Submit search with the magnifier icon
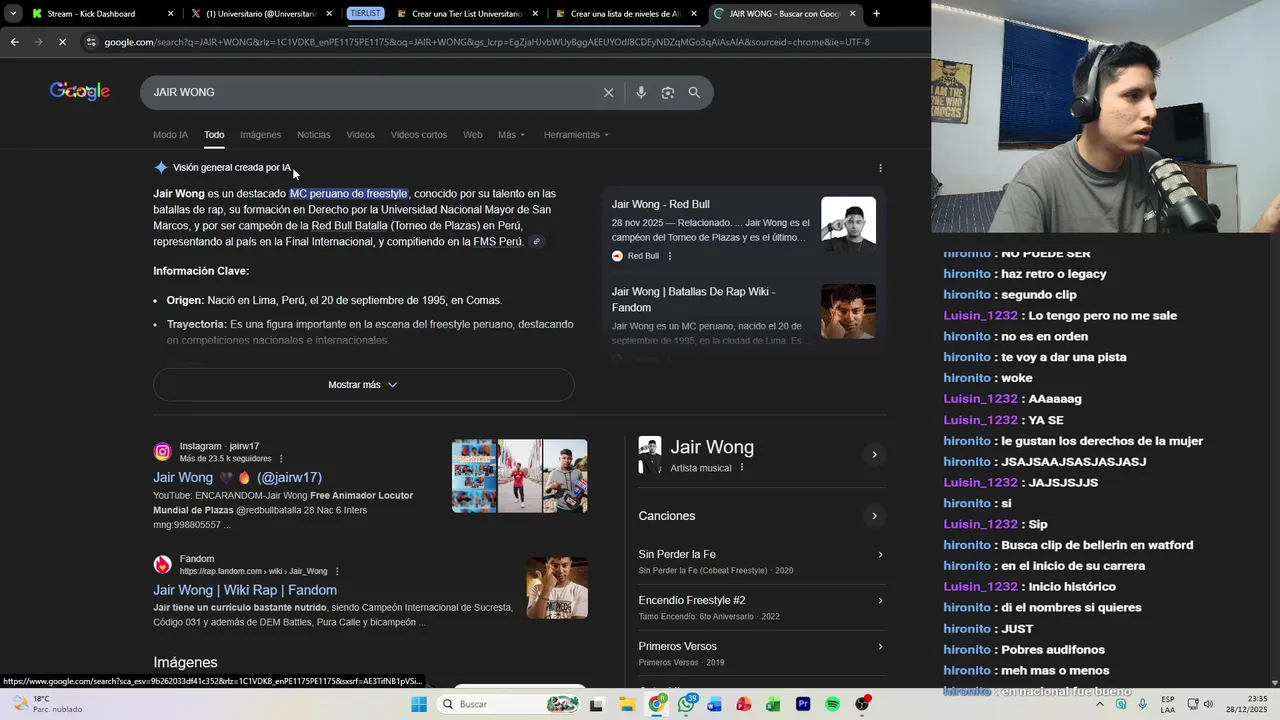Image resolution: width=1280 pixels, height=720 pixels. pos(694,93)
